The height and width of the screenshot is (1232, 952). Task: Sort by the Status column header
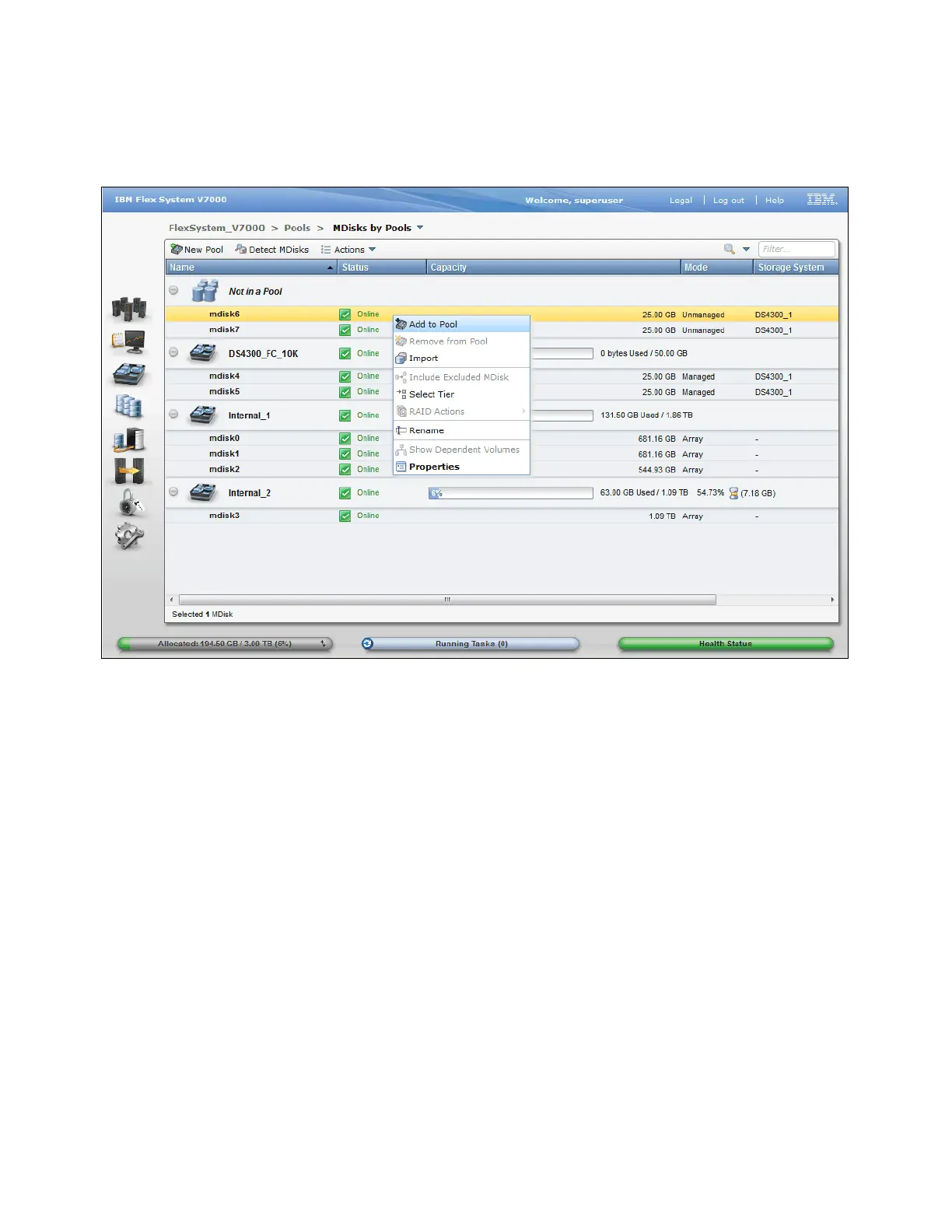pyautogui.click(x=383, y=267)
